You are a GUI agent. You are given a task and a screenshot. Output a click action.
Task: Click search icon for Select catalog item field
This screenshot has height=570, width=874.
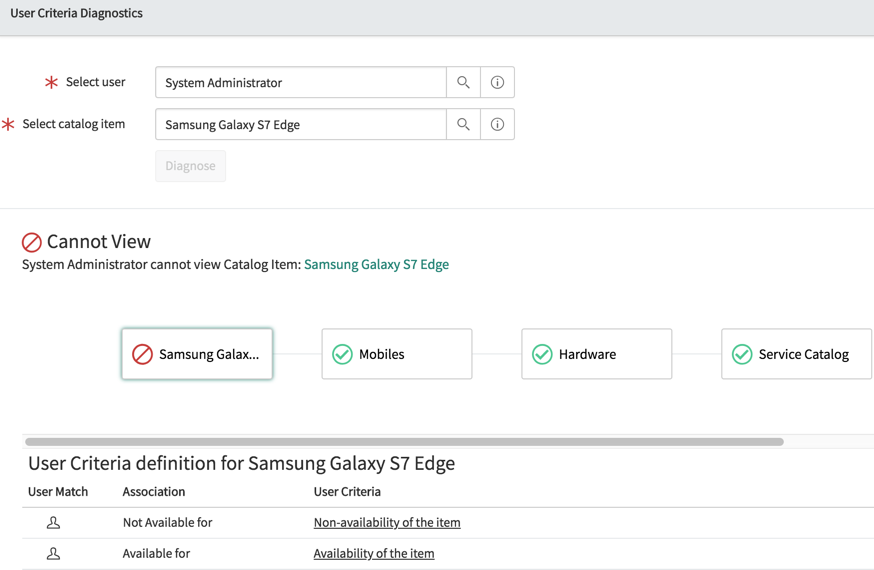(x=463, y=124)
